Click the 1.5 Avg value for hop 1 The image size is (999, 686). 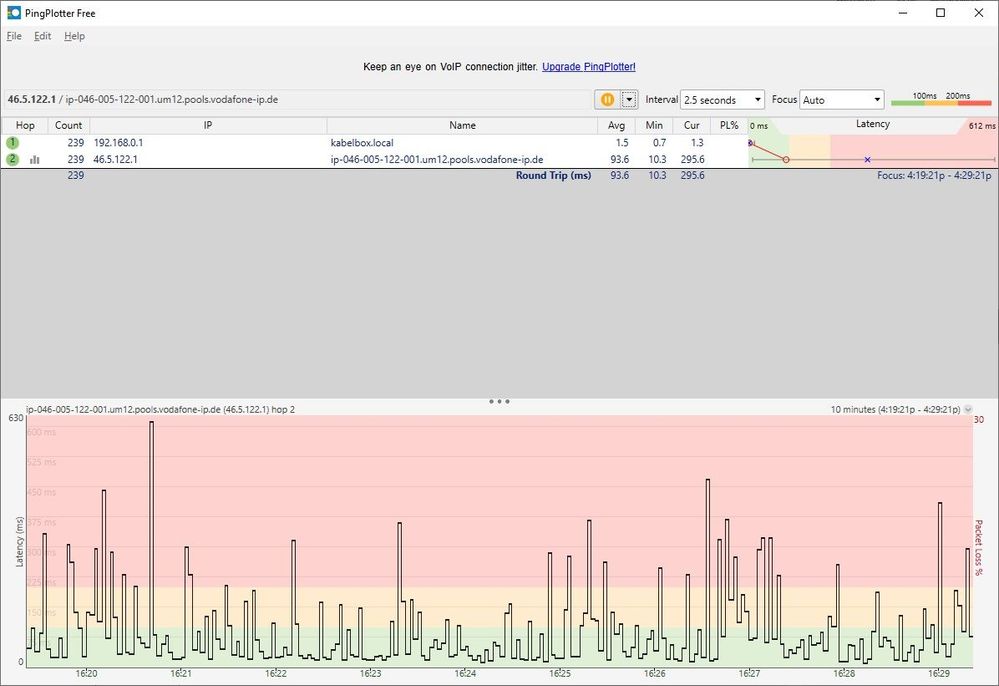click(x=622, y=143)
